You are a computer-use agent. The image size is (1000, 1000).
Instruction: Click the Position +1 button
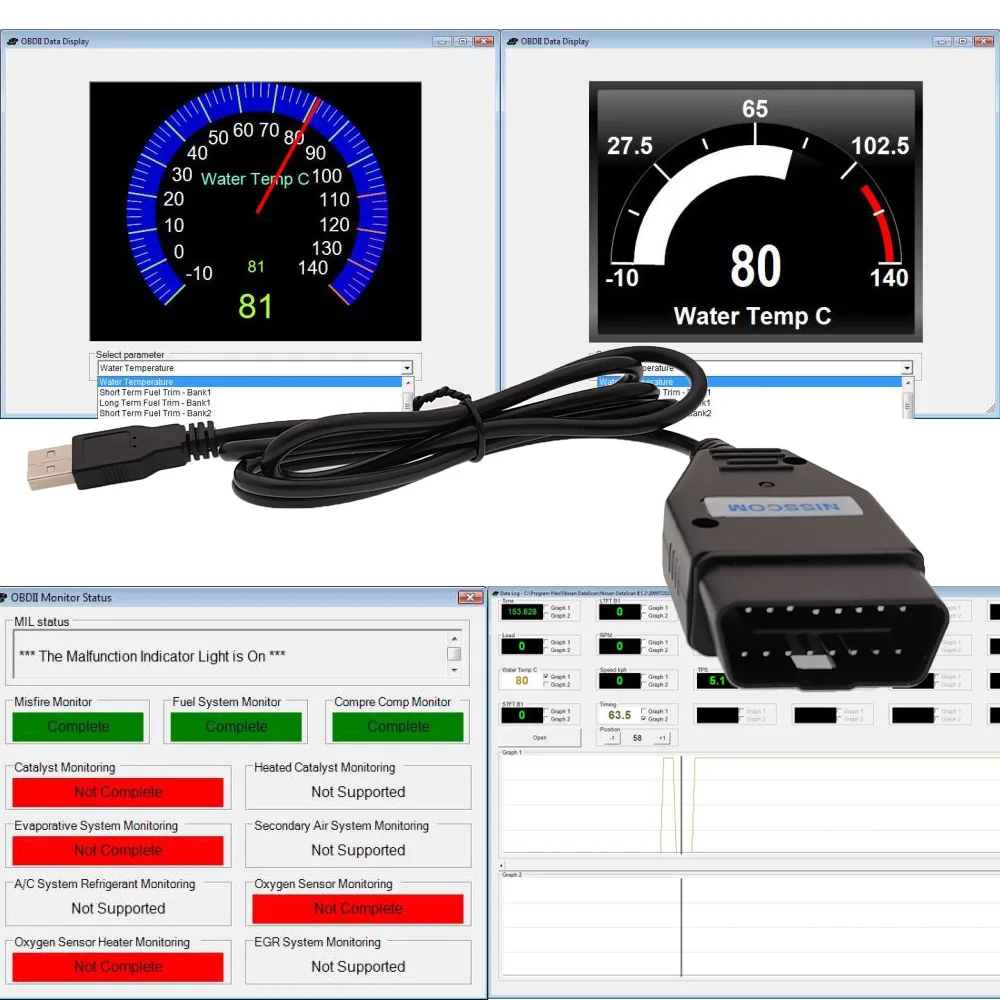[x=662, y=738]
